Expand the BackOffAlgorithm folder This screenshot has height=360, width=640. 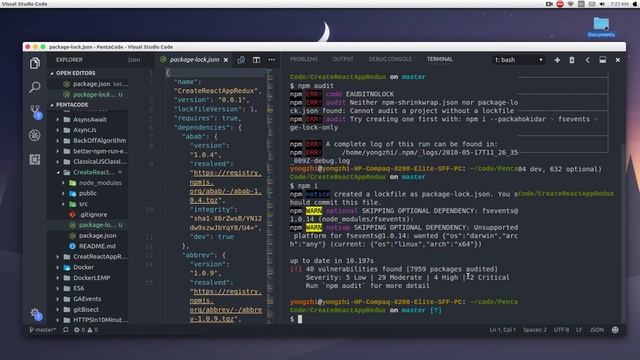[x=99, y=140]
